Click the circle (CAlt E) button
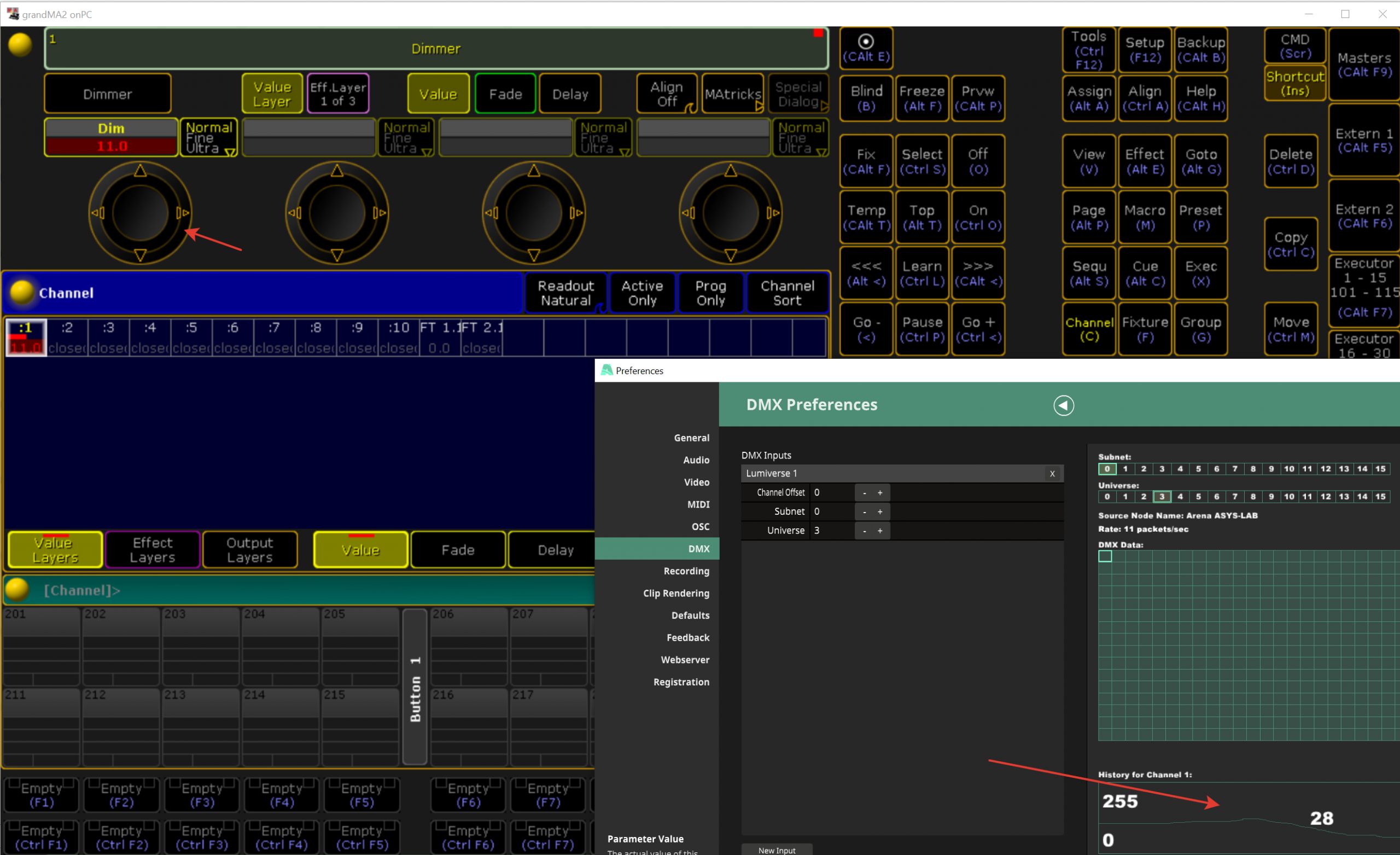This screenshot has width=1400, height=855. [x=865, y=48]
